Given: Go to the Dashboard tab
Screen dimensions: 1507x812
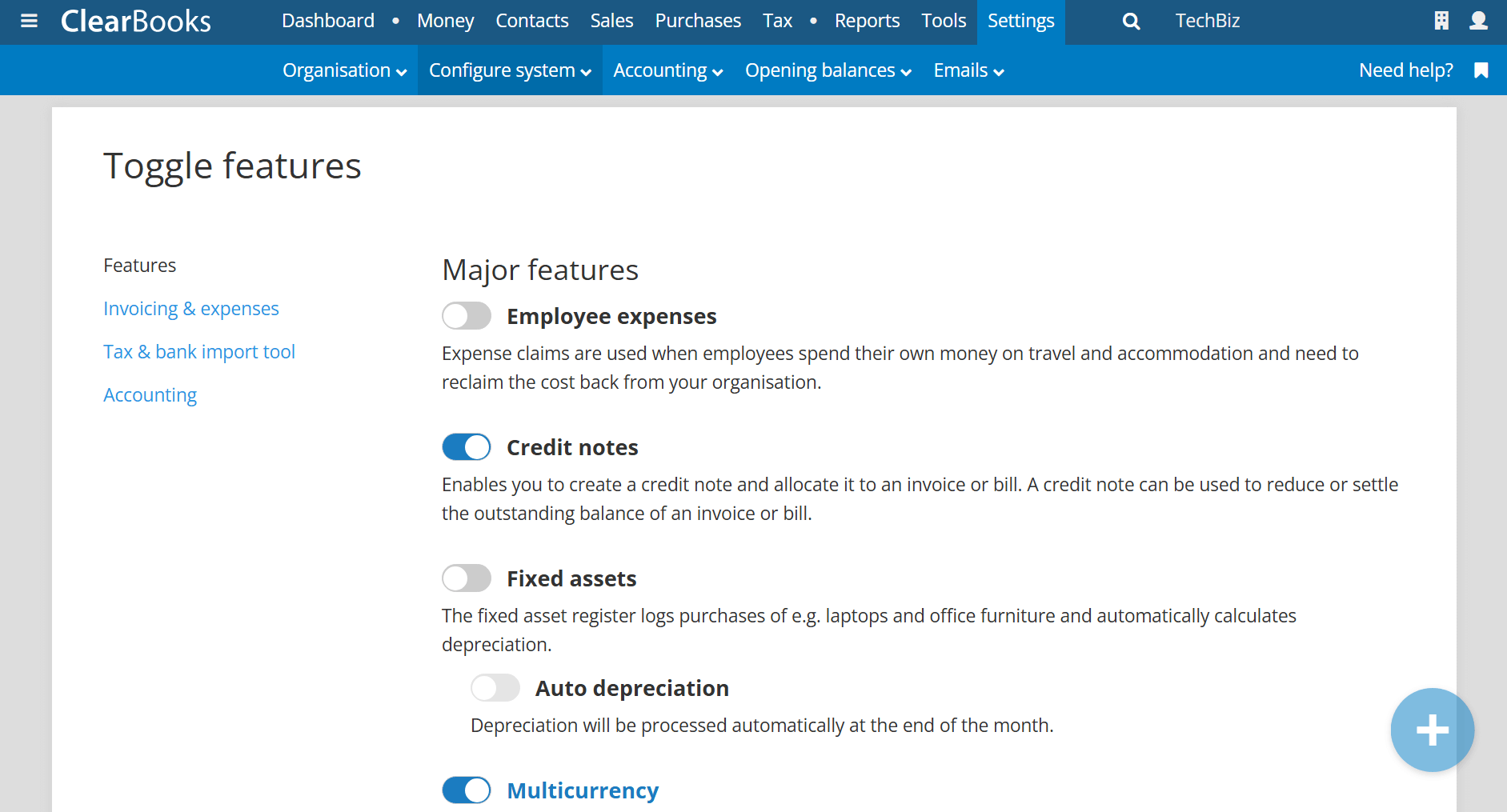Looking at the screenshot, I should click(x=328, y=21).
